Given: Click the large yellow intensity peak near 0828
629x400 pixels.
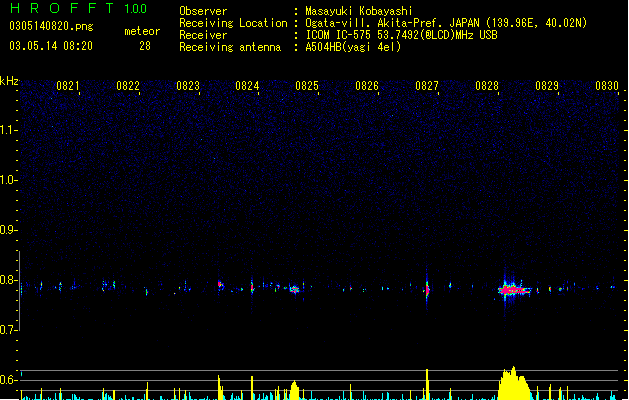Looking at the screenshot, I should [514, 383].
